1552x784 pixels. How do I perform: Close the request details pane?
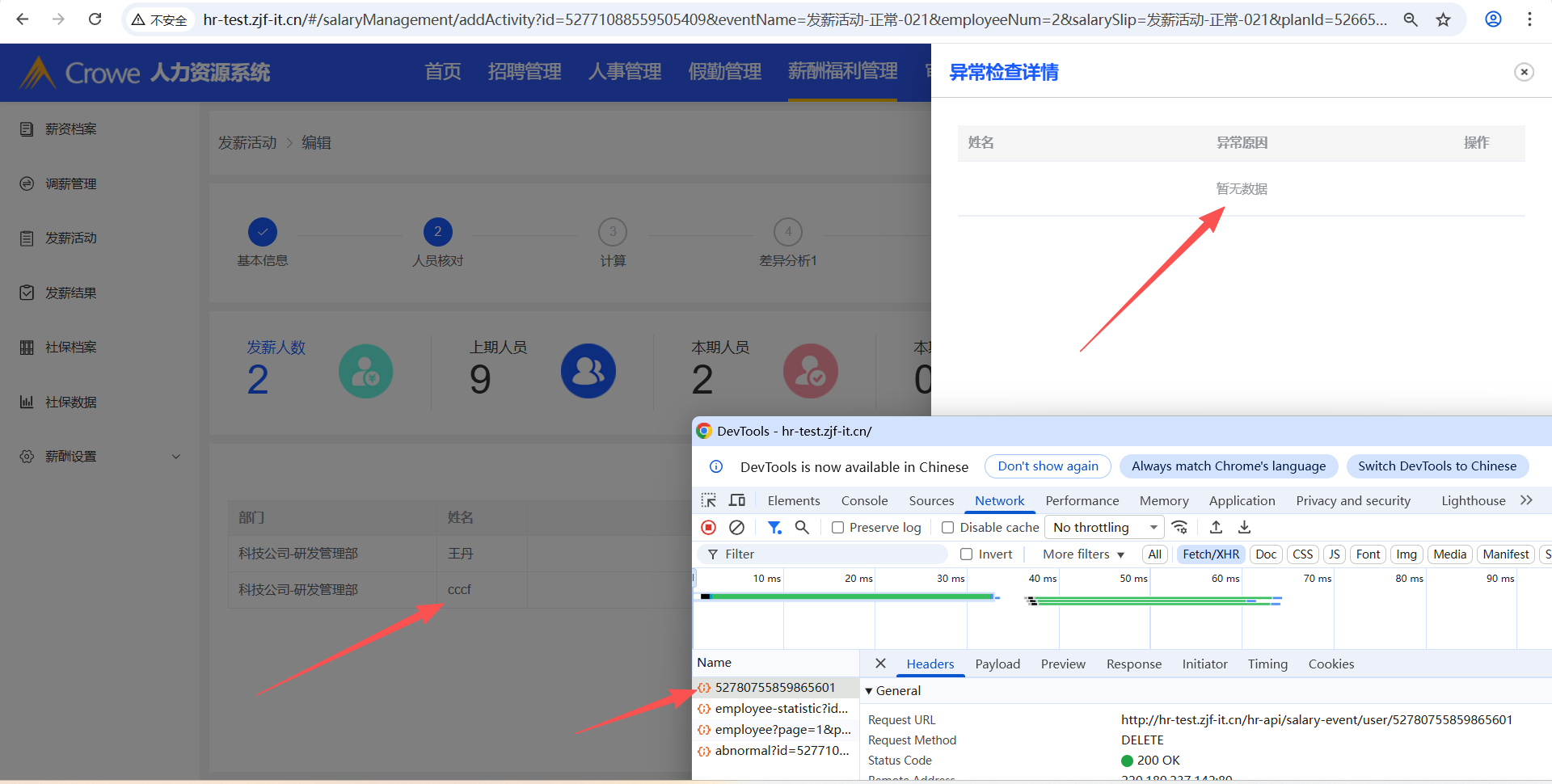pyautogui.click(x=880, y=664)
